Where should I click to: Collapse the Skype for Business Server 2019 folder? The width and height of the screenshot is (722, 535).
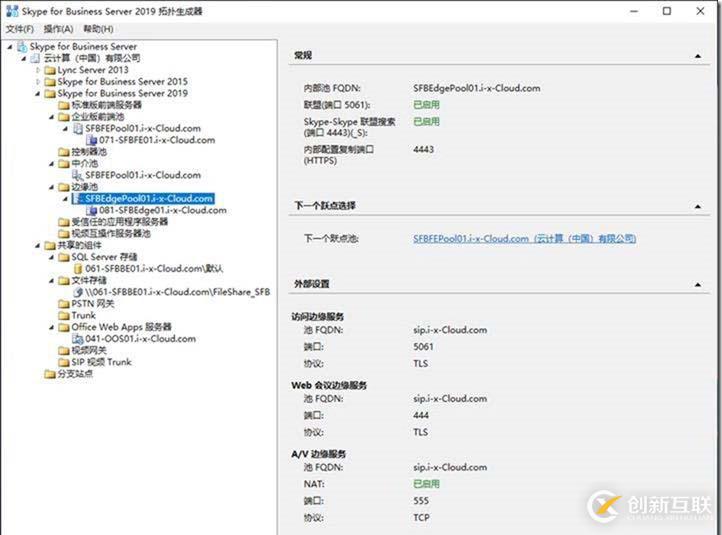[38, 93]
